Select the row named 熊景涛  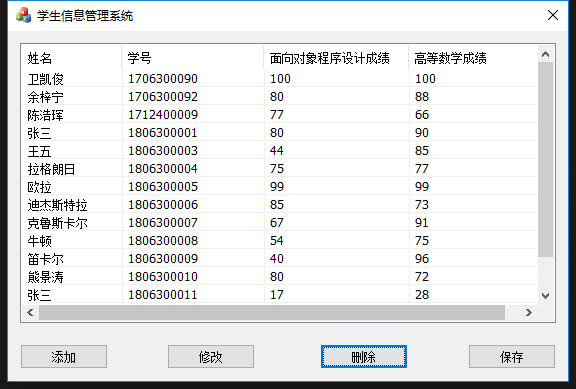pyautogui.click(x=280, y=277)
